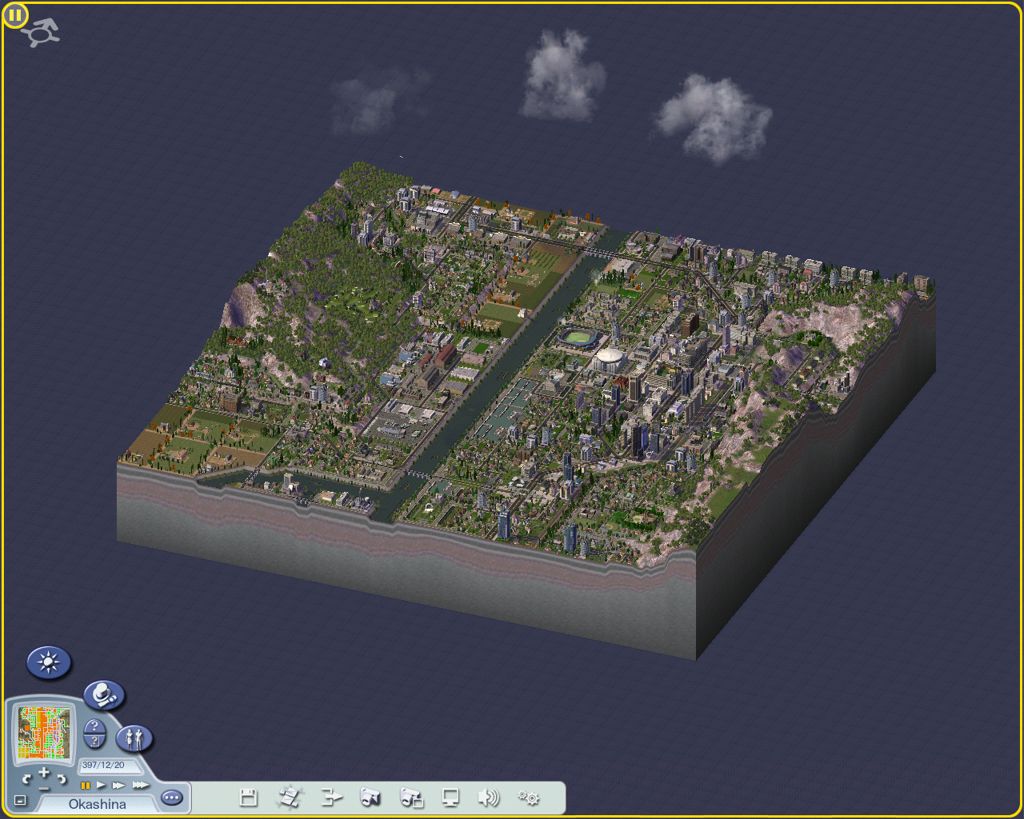This screenshot has height=819, width=1024.
Task: Collapse the control panel with the minimize box
Action: [x=20, y=800]
